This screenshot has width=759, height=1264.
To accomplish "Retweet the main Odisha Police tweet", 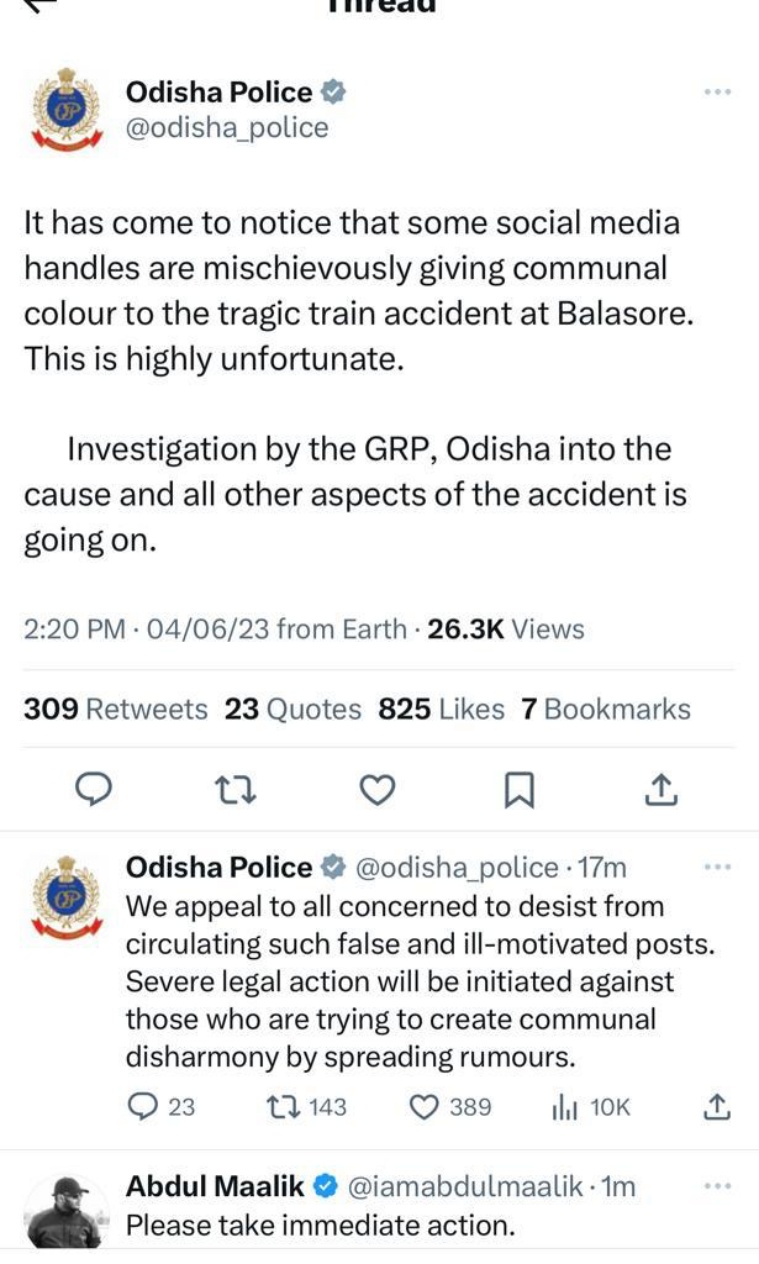I will coord(237,791).
